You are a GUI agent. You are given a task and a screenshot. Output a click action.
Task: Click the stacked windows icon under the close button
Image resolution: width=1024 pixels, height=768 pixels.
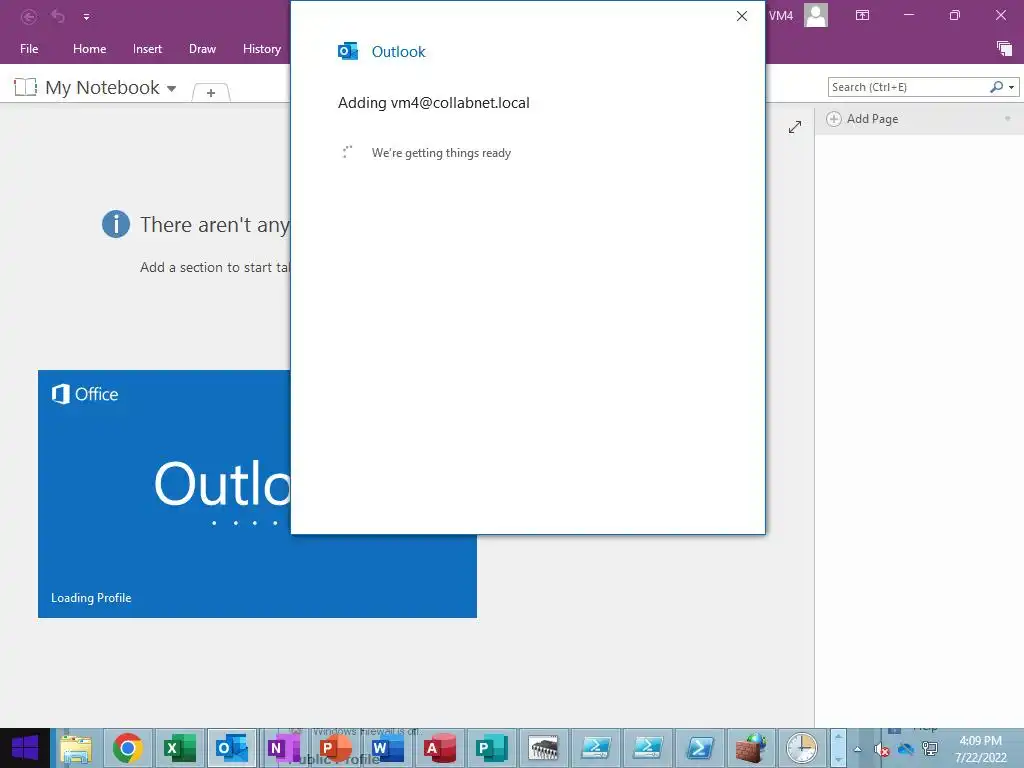1004,48
